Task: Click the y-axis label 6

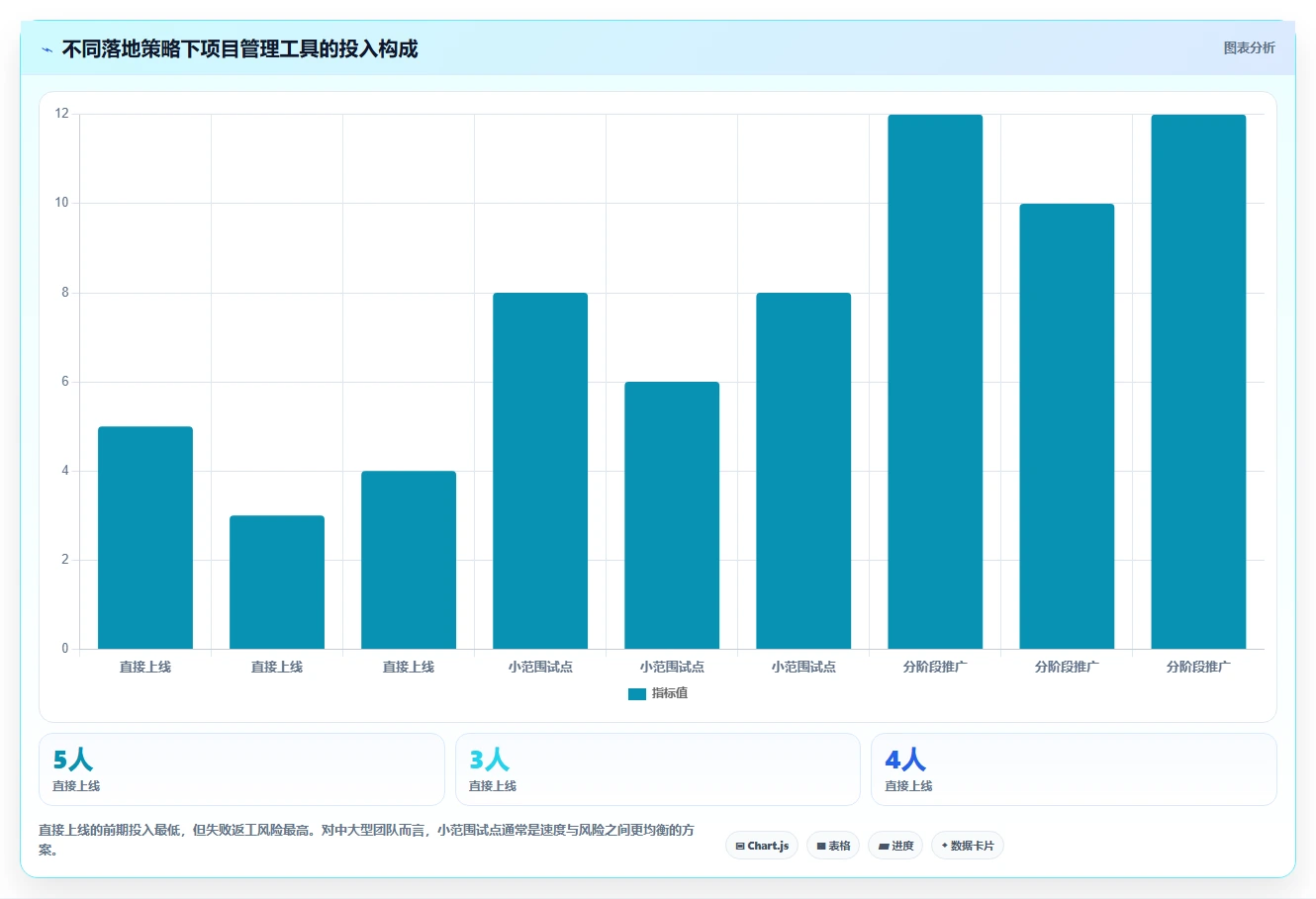Action: [65, 382]
